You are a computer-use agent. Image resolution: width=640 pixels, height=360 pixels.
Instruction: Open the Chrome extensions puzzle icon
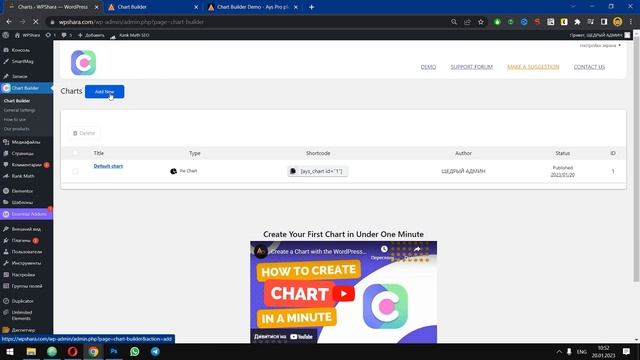click(x=577, y=22)
